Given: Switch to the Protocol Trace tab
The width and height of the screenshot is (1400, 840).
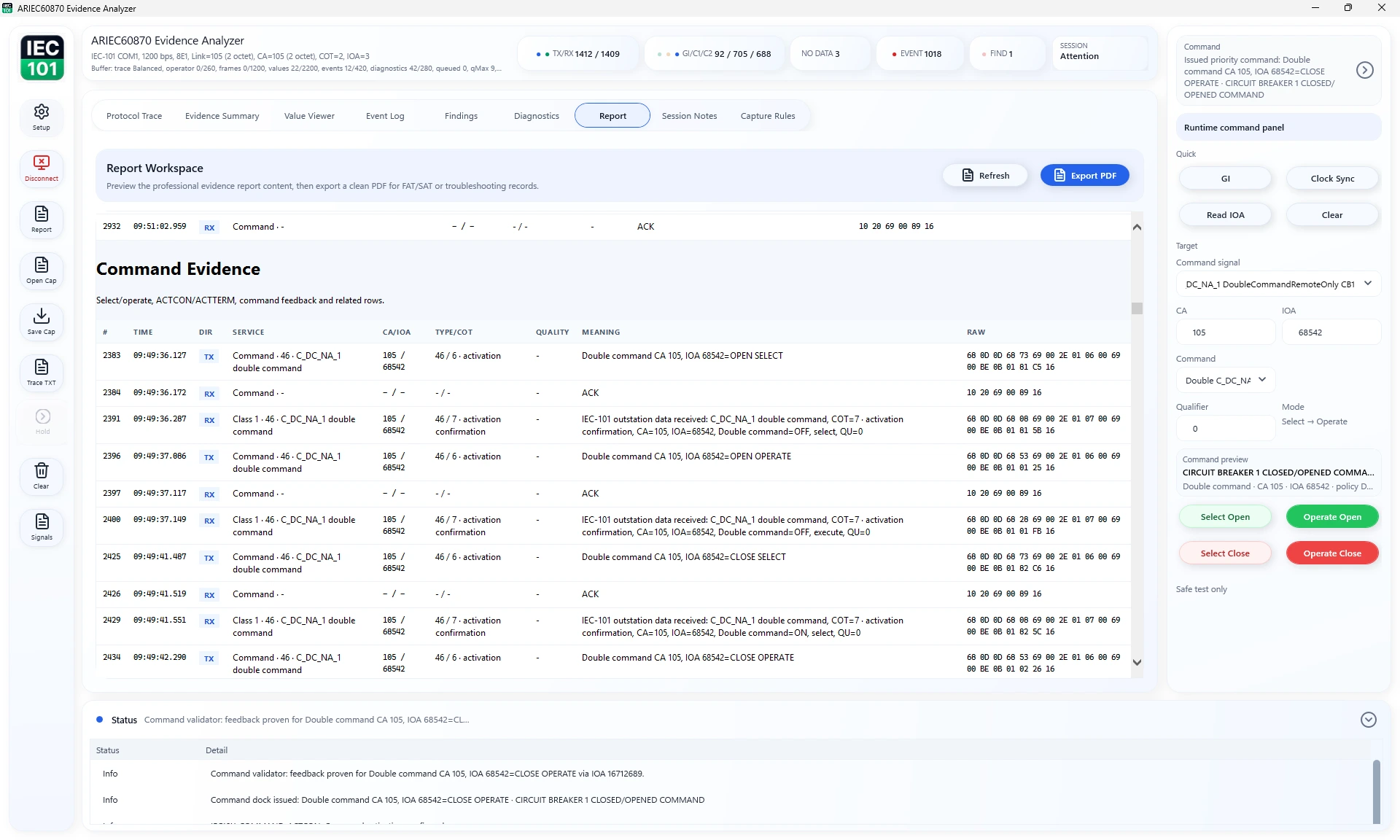Looking at the screenshot, I should pyautogui.click(x=134, y=116).
